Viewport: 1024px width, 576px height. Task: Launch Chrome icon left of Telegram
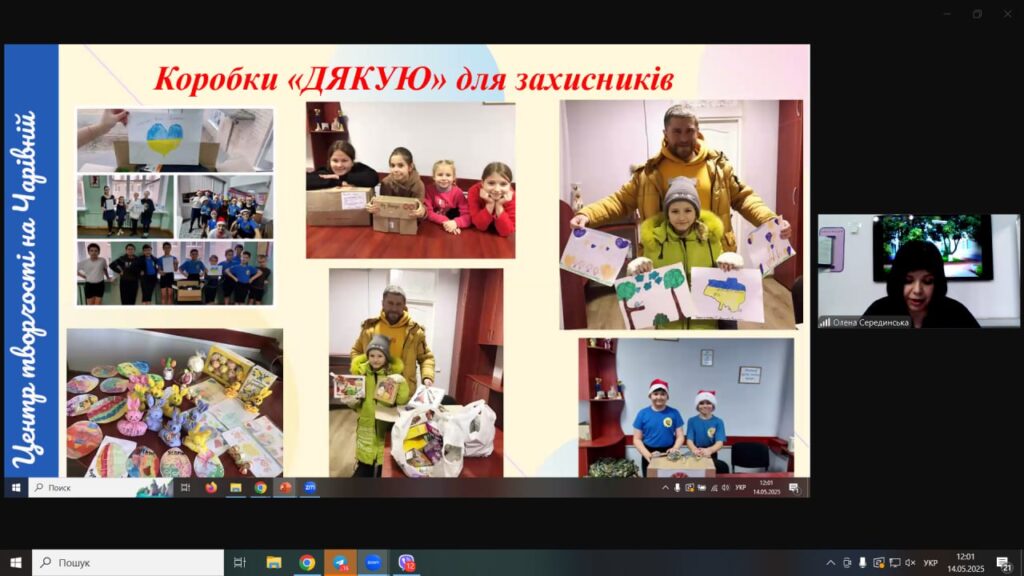(307, 562)
